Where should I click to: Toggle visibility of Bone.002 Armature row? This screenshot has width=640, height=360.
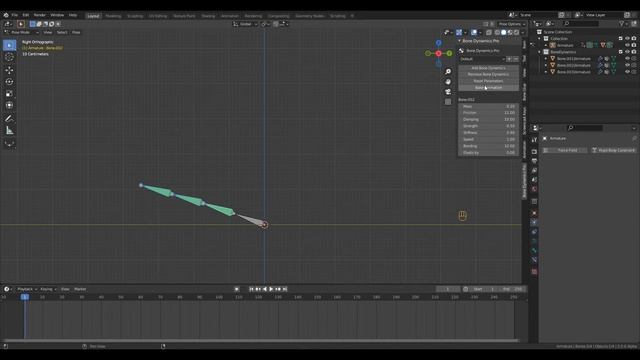pyautogui.click(x=627, y=65)
